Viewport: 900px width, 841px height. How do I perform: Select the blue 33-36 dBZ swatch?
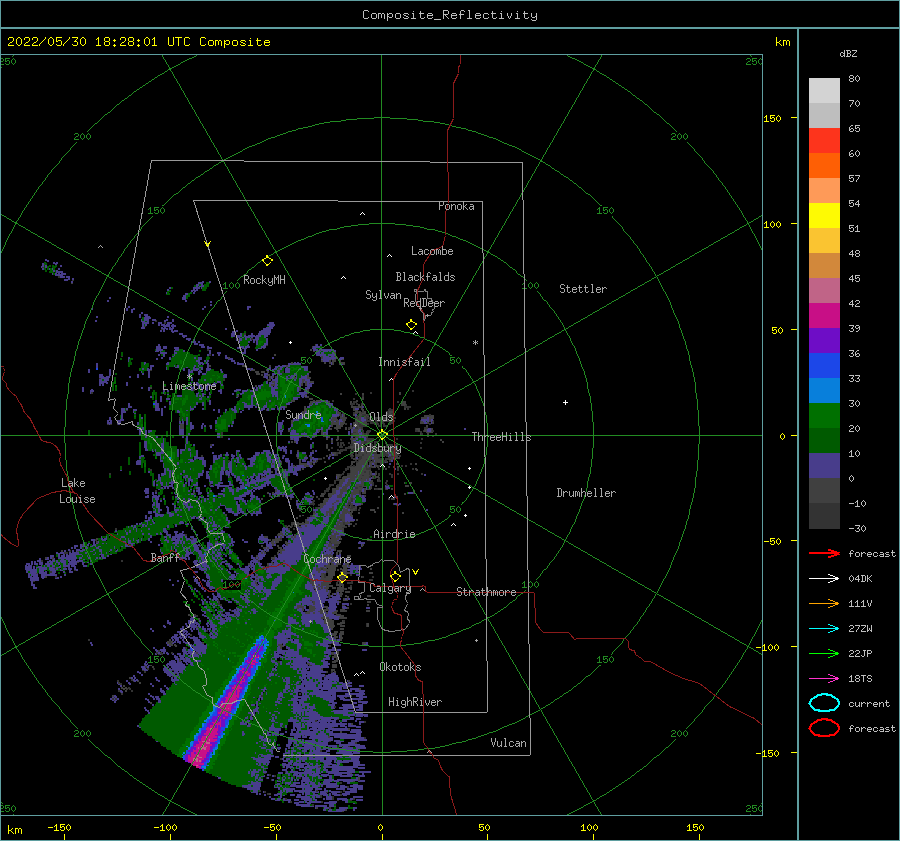tap(824, 365)
